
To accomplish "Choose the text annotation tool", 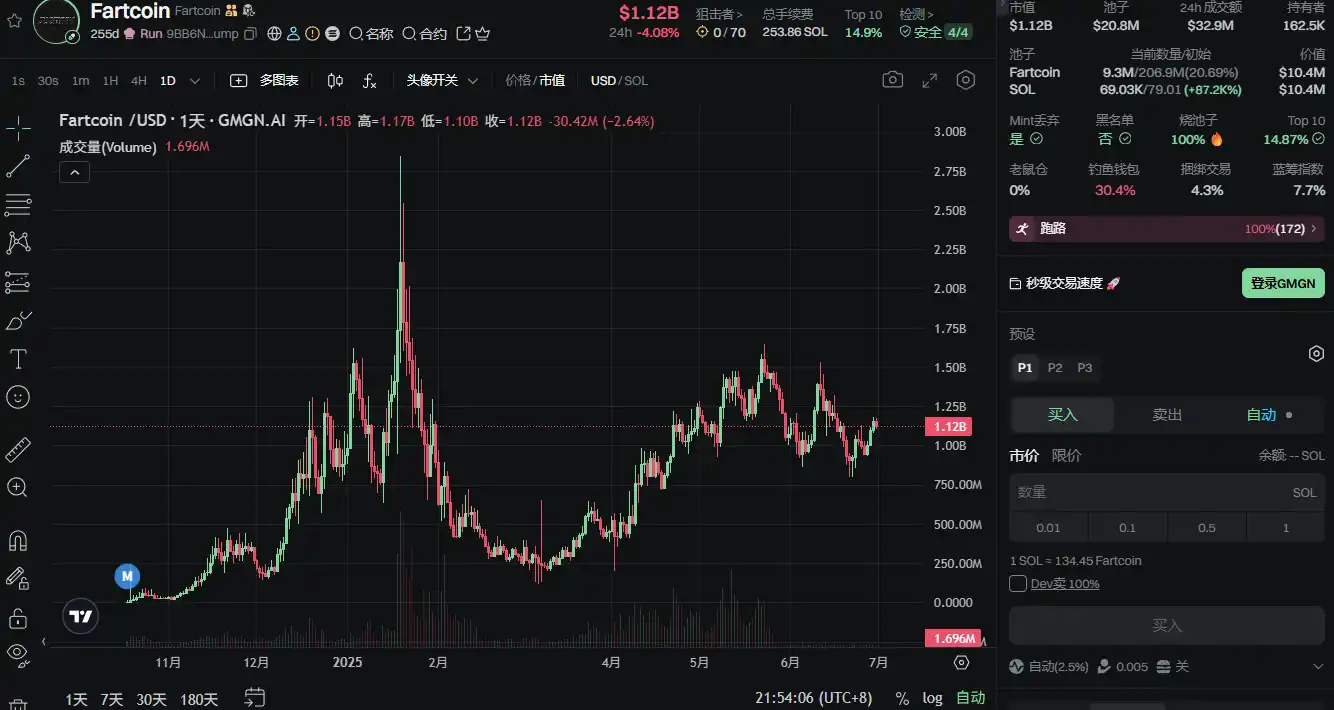I will click(x=18, y=359).
